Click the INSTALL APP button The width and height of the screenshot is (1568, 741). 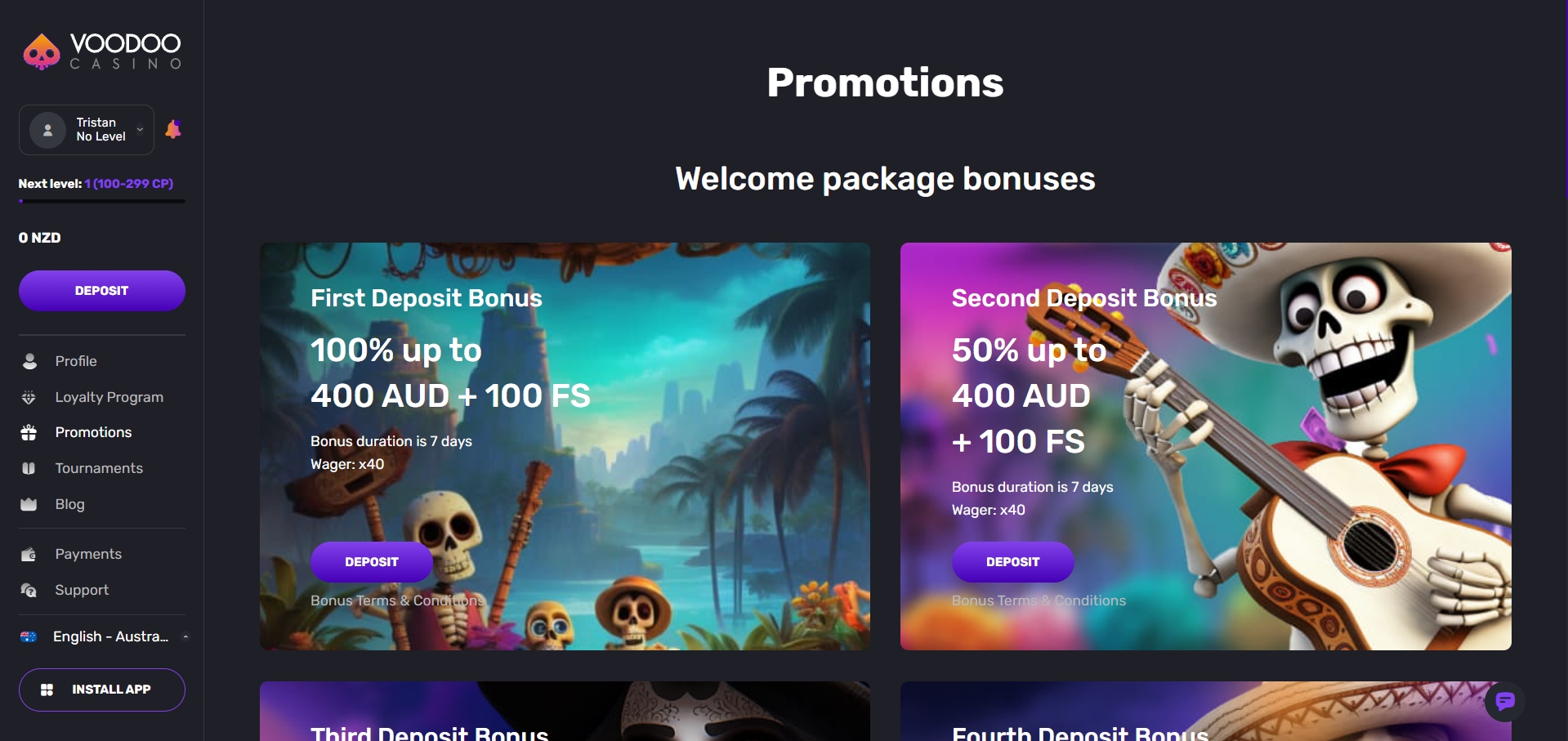(102, 690)
